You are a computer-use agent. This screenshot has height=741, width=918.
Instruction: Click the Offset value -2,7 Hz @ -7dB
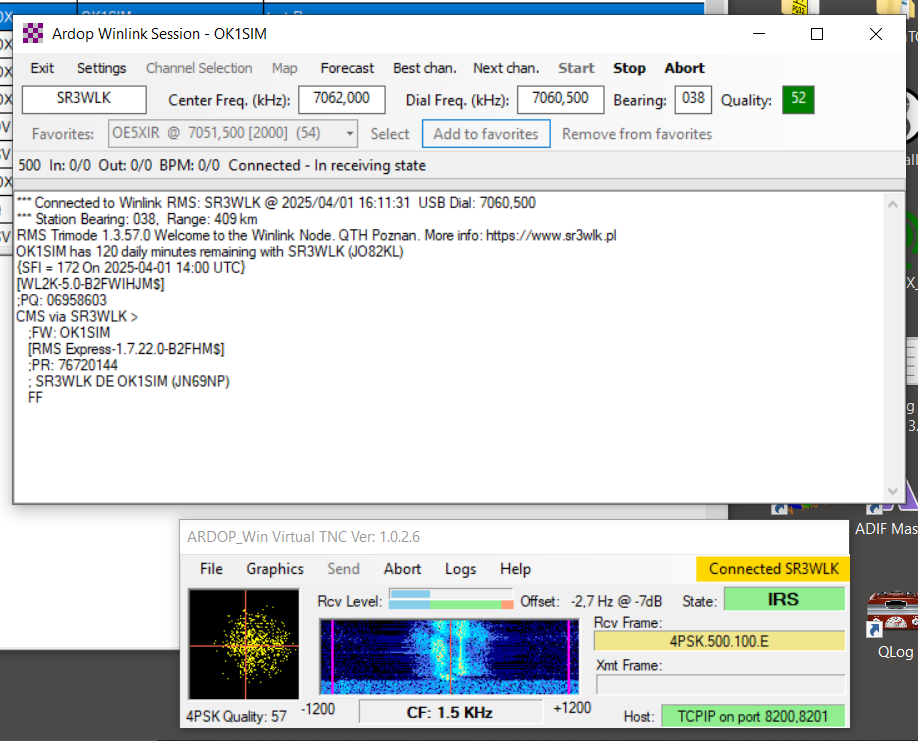(616, 601)
